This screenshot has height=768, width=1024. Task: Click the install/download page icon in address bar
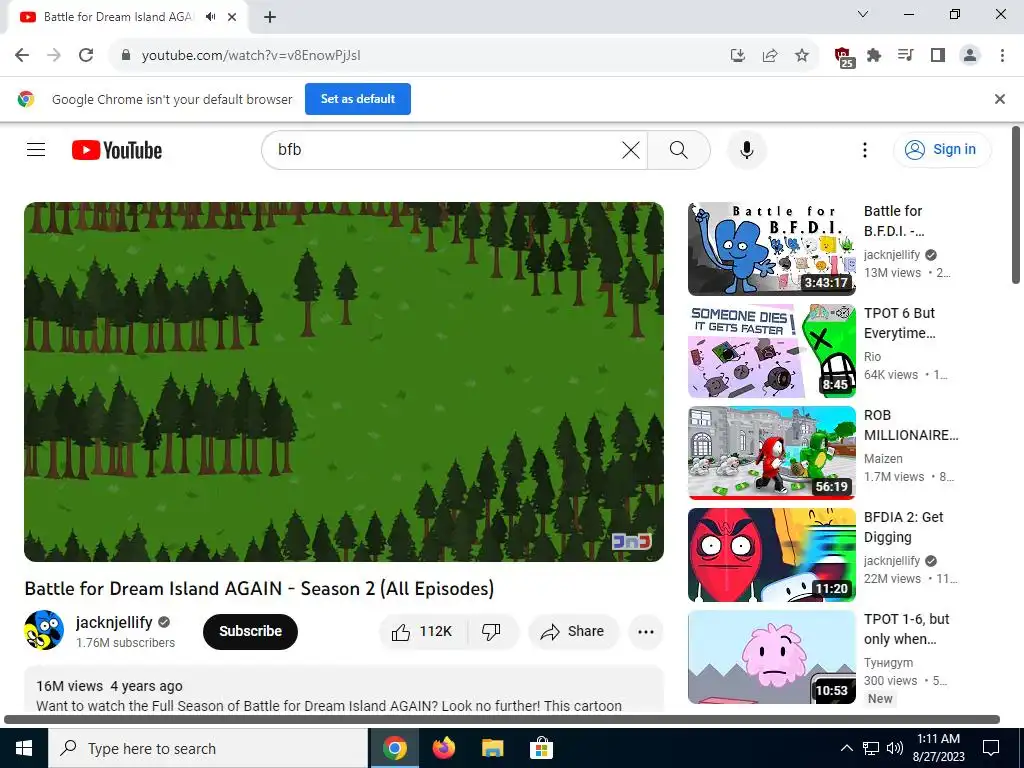737,56
